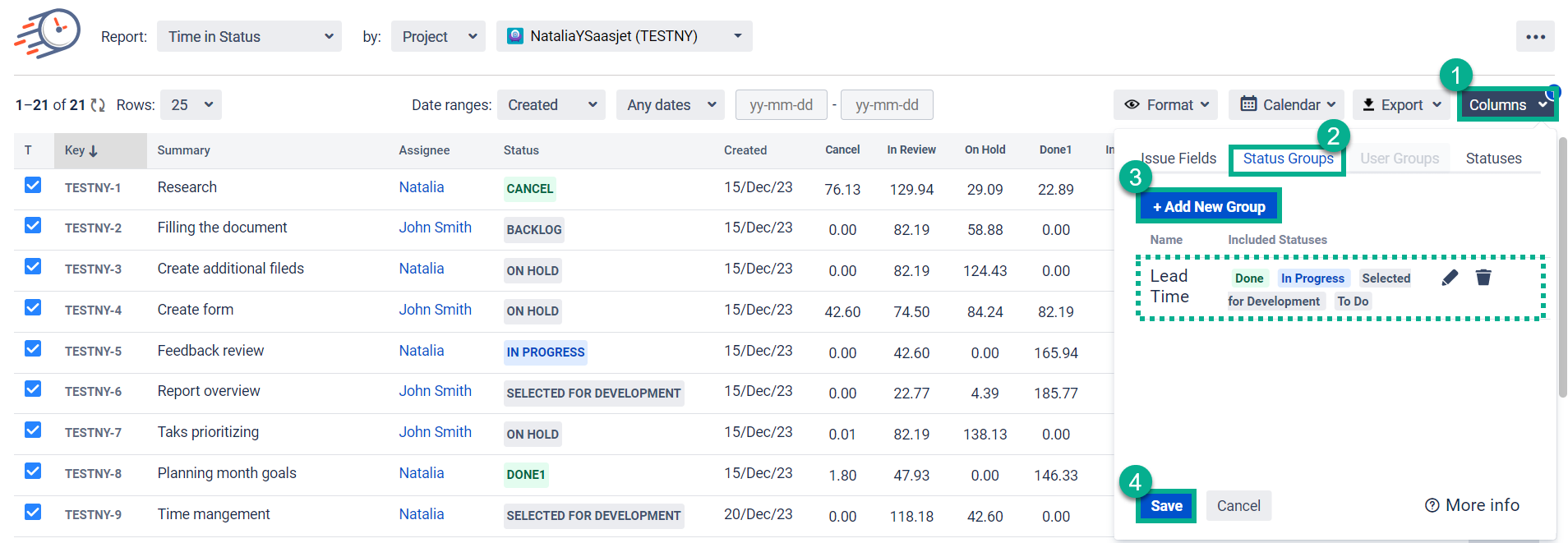Expand the Rows per page dropdown
The width and height of the screenshot is (1568, 543).
pos(191,105)
